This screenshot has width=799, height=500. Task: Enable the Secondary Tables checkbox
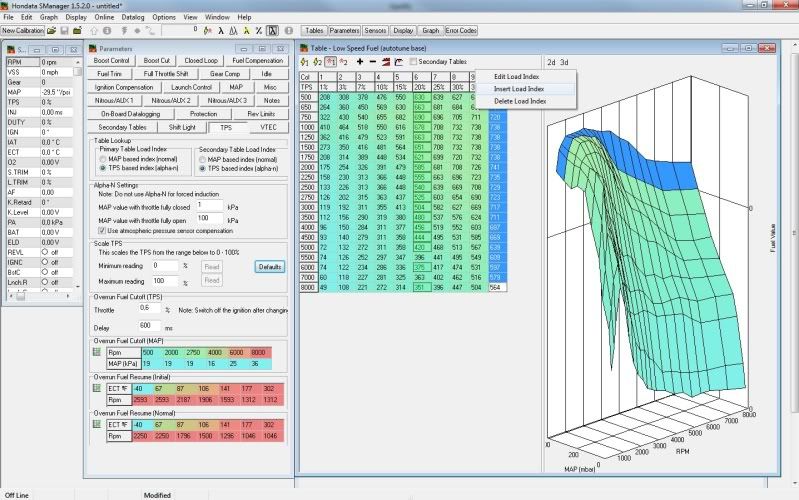click(x=414, y=62)
